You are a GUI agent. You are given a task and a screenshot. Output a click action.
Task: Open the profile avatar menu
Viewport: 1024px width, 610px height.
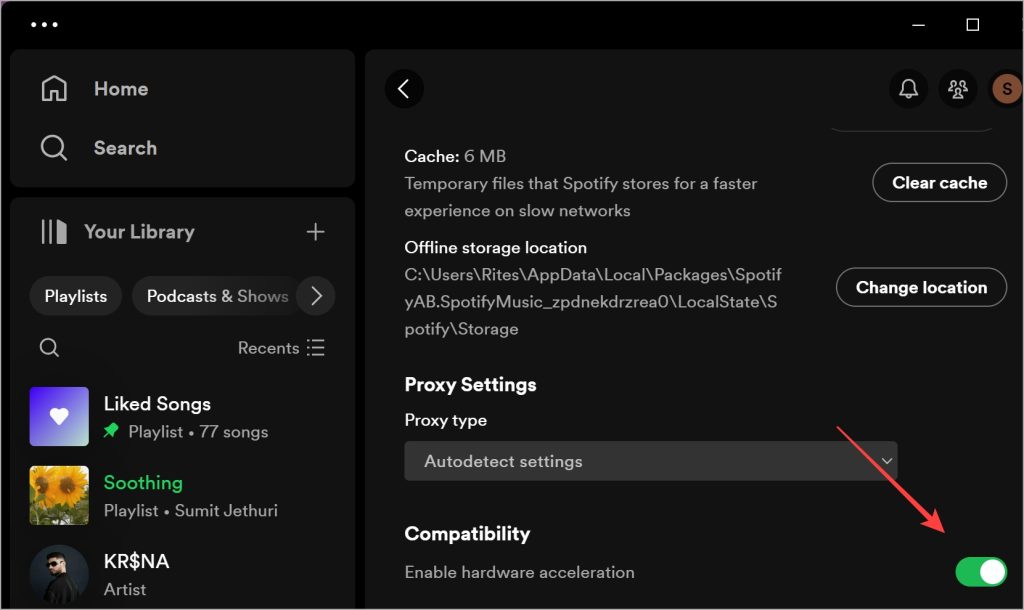(x=1007, y=89)
